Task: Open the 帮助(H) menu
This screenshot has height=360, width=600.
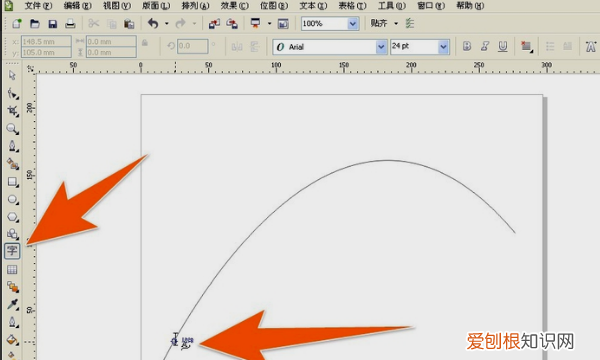Action: click(470, 6)
